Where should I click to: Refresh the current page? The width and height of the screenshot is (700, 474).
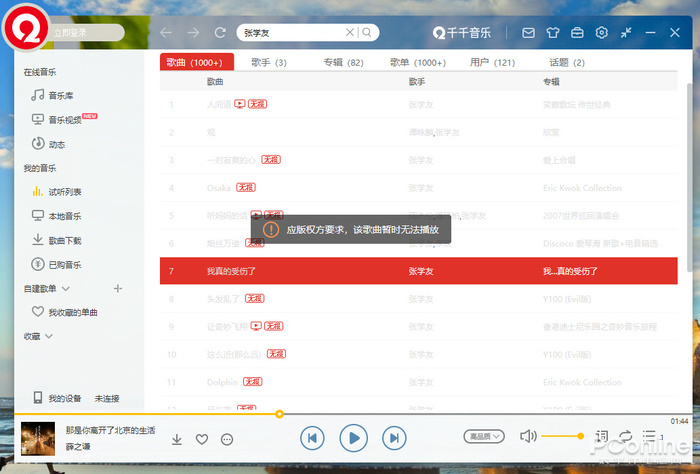pyautogui.click(x=220, y=33)
